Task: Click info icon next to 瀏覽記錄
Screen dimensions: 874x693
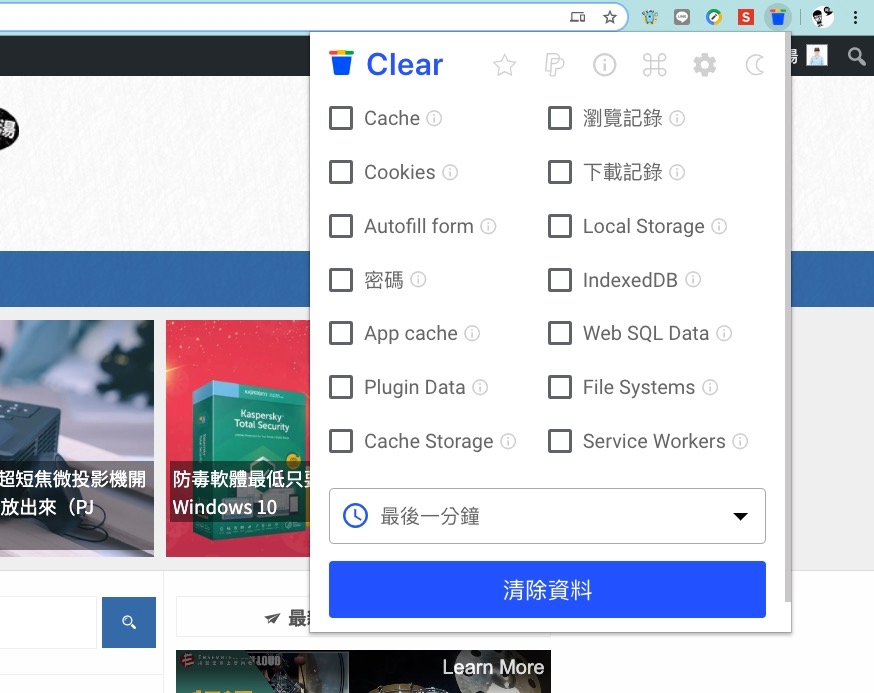Action: point(677,118)
